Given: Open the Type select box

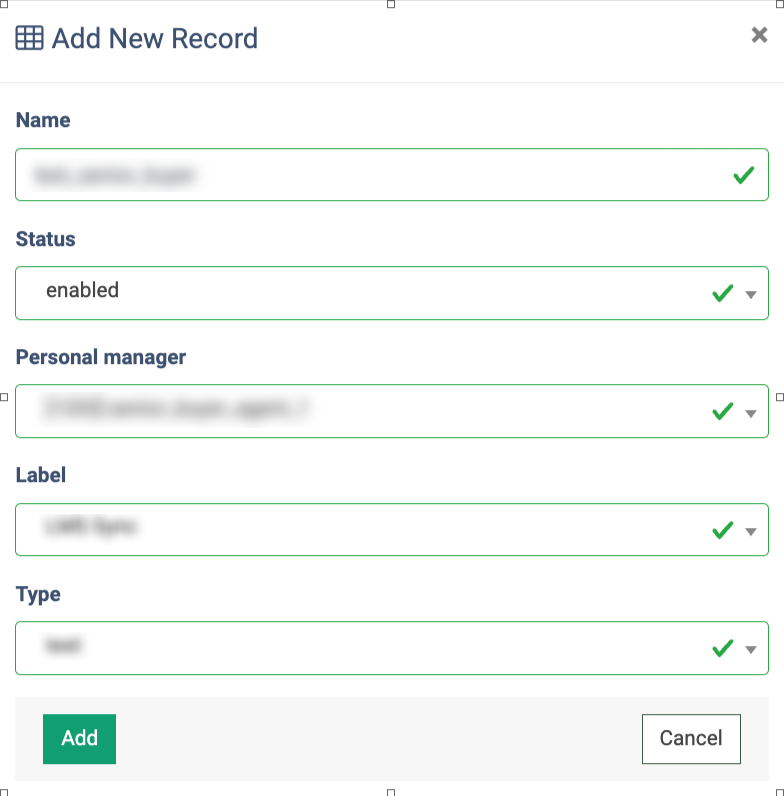Looking at the screenshot, I should tap(370, 648).
